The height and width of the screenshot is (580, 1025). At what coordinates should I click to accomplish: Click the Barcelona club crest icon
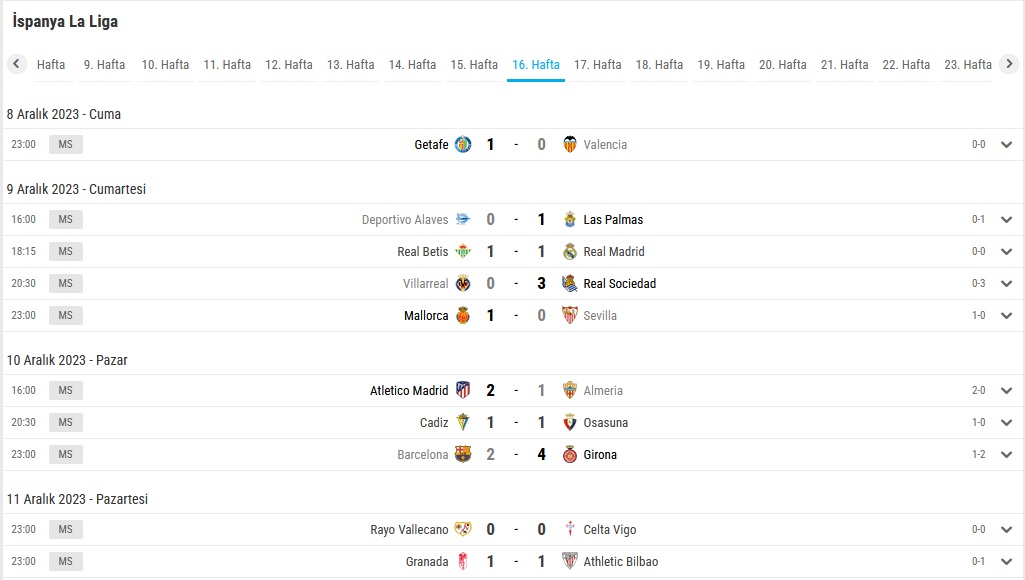click(x=463, y=454)
